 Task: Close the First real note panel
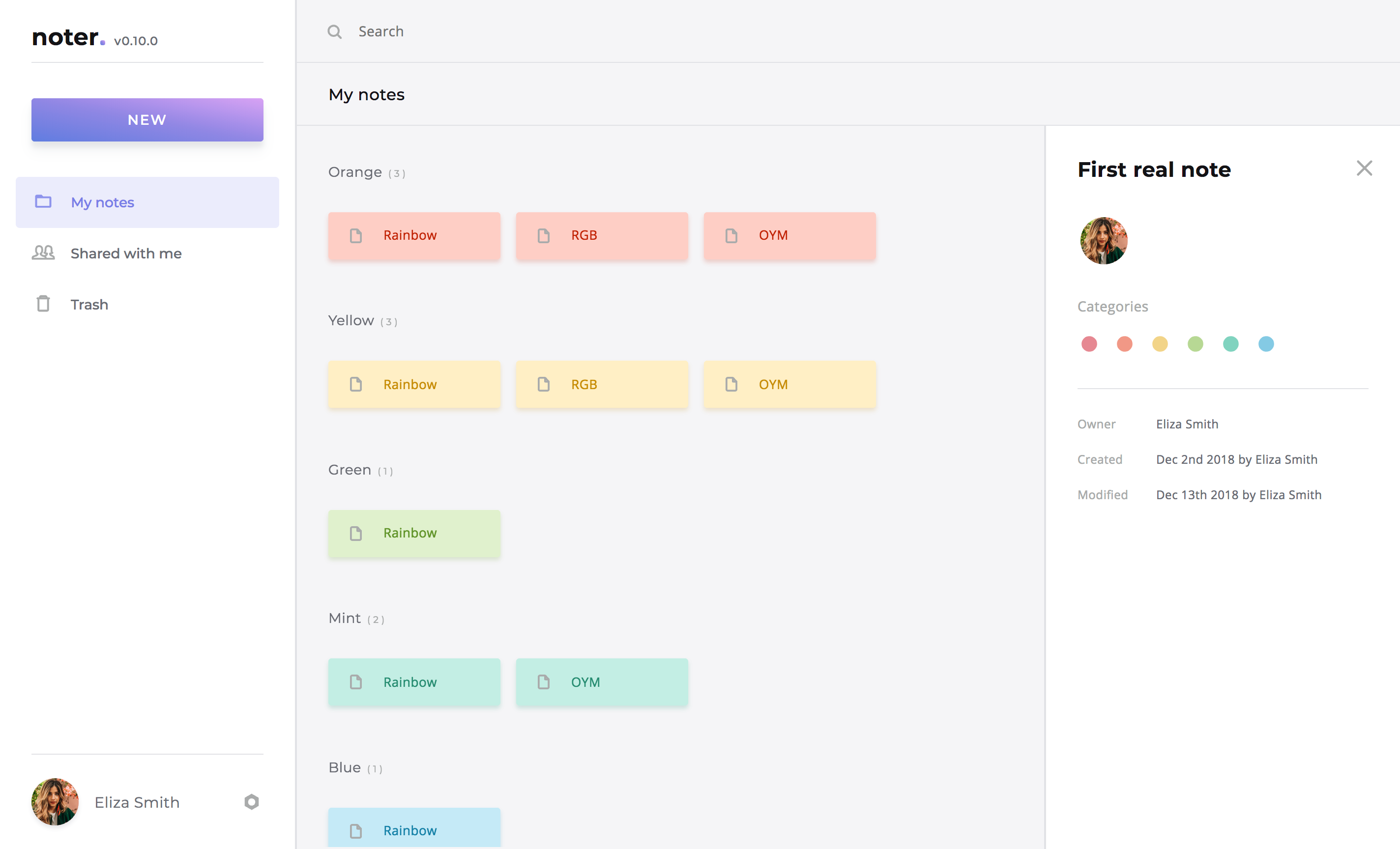1364,168
